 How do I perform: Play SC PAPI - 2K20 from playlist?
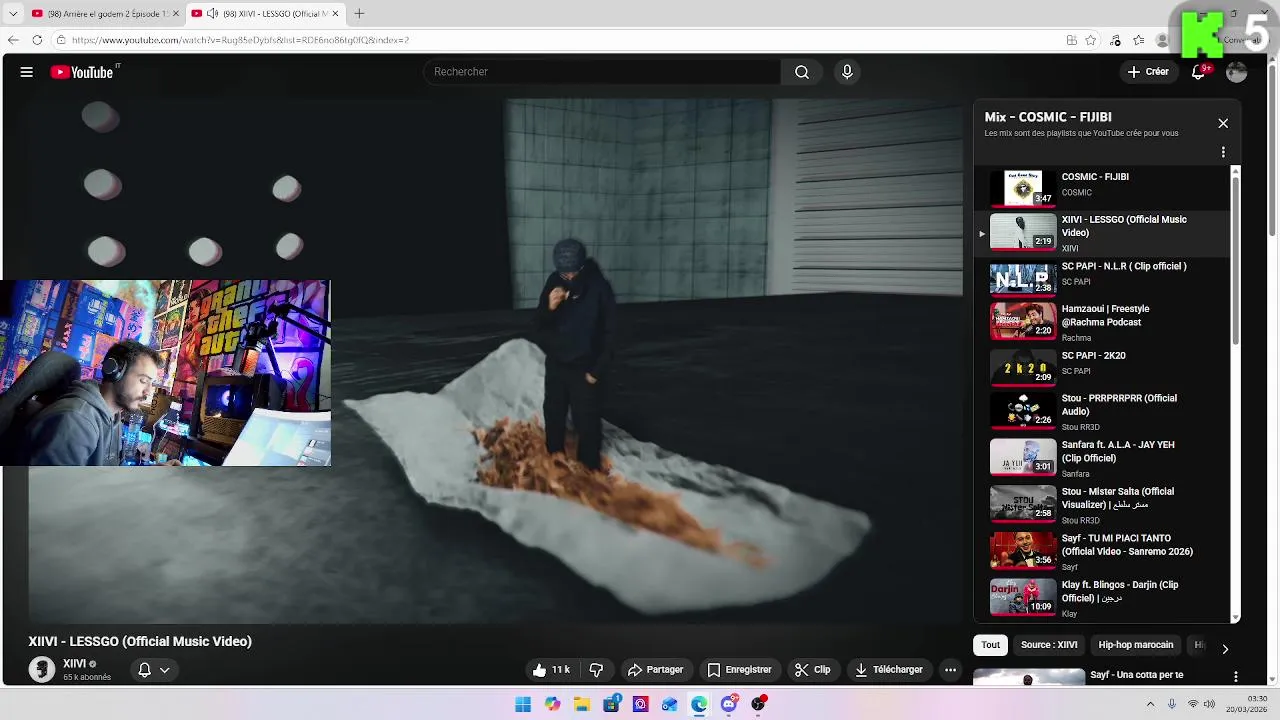coord(1100,366)
